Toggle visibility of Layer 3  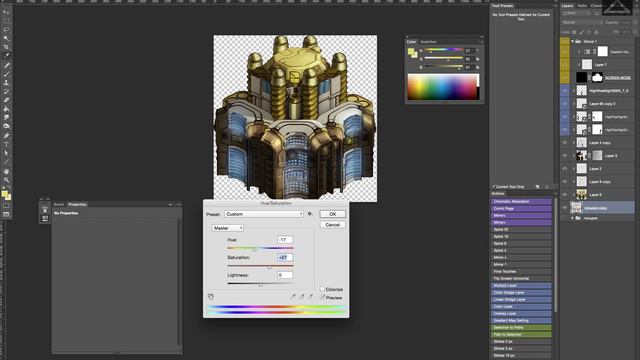pyautogui.click(x=565, y=156)
